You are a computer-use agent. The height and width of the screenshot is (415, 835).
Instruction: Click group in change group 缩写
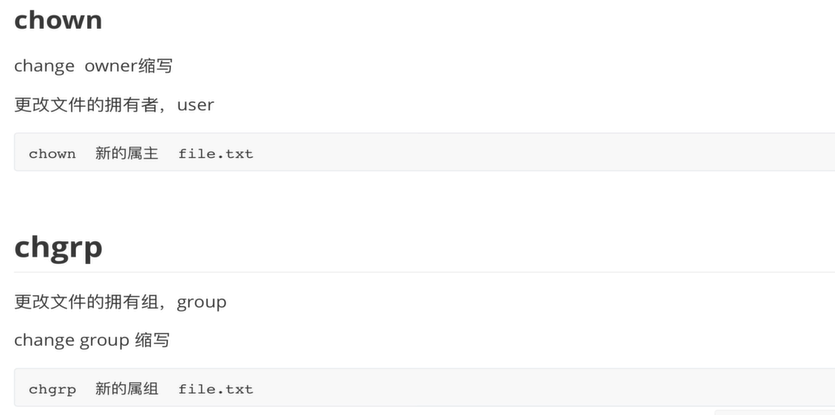point(104,341)
